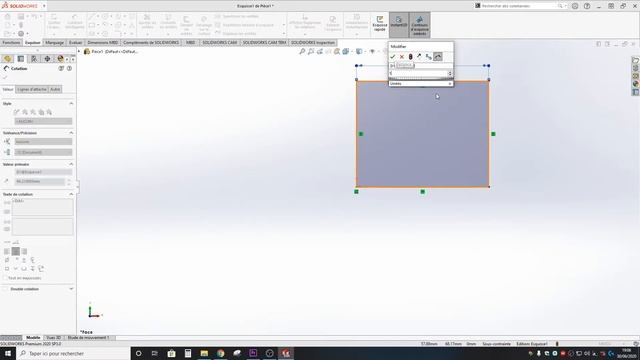
Task: Toggle the Instant2D button in ribbon
Action: [399, 25]
